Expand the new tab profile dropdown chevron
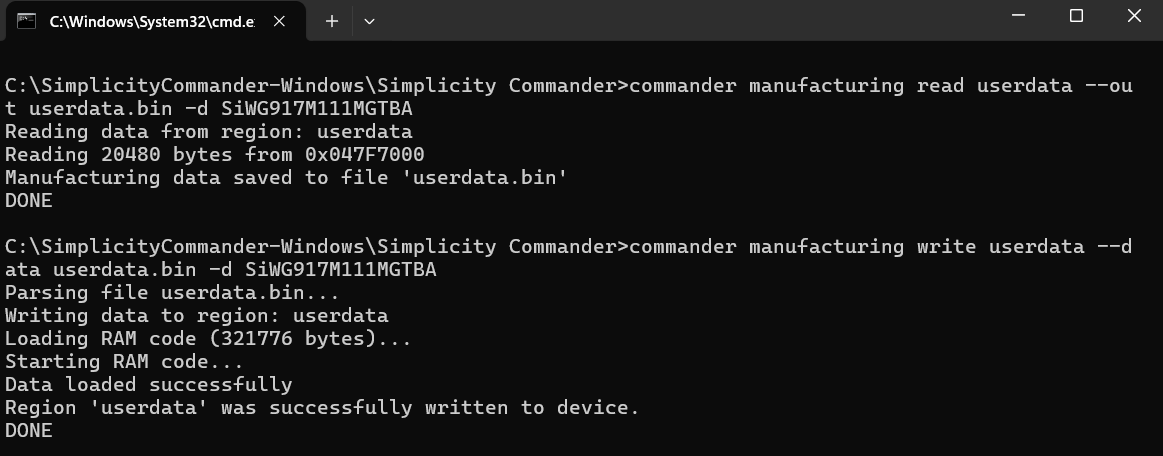The height and width of the screenshot is (456, 1163). tap(369, 20)
